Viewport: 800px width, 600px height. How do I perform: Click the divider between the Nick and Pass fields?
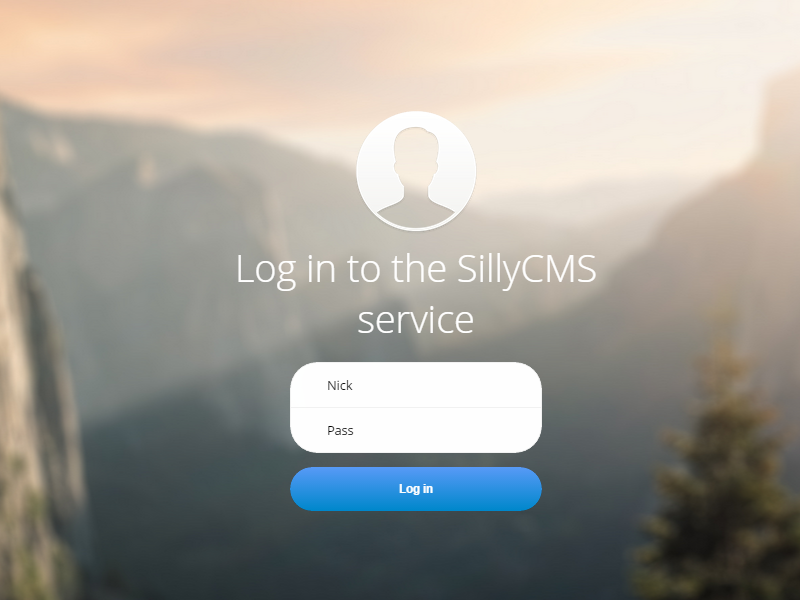[416, 408]
